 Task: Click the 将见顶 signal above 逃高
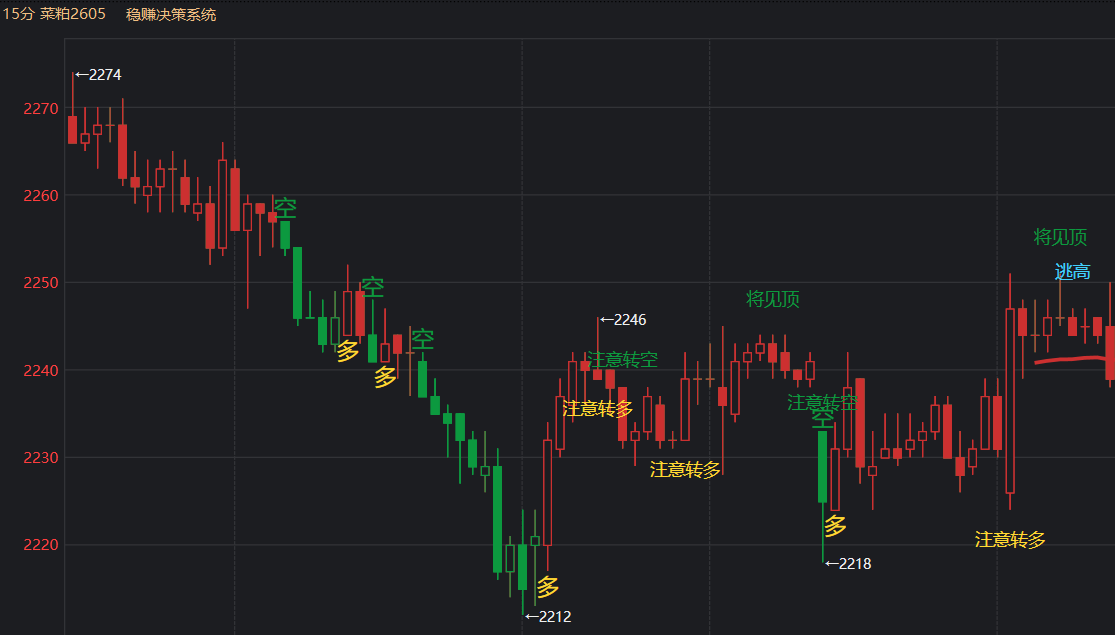(1060, 237)
